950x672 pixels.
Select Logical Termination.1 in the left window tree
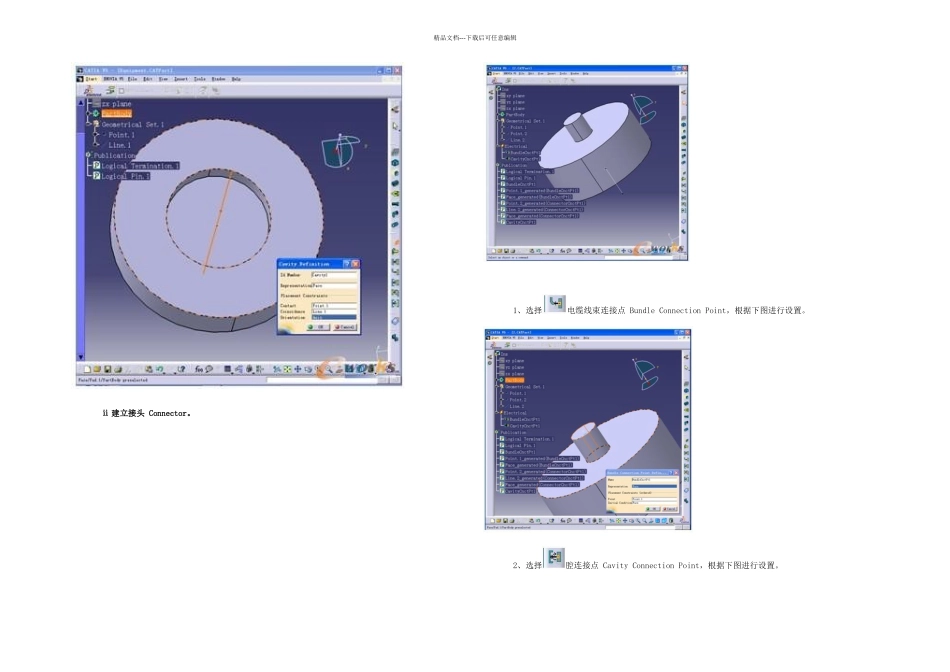[x=140, y=165]
